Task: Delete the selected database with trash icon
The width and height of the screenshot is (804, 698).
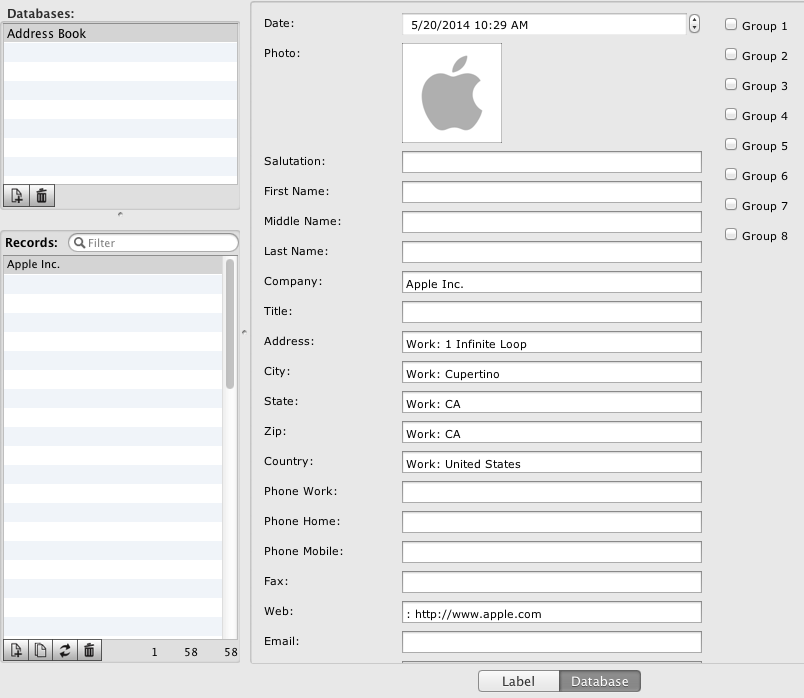Action: pos(42,196)
